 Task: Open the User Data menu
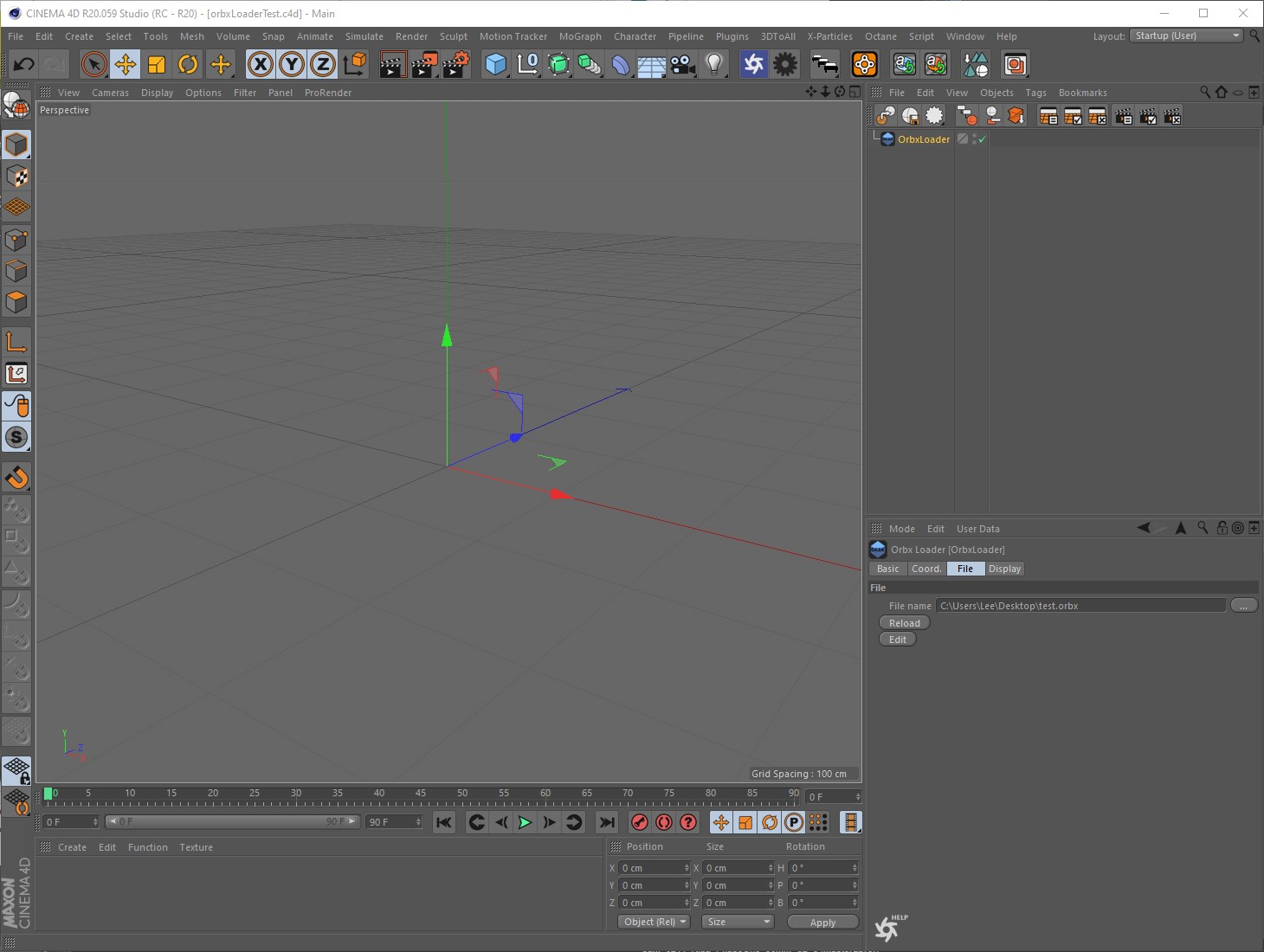click(x=977, y=529)
